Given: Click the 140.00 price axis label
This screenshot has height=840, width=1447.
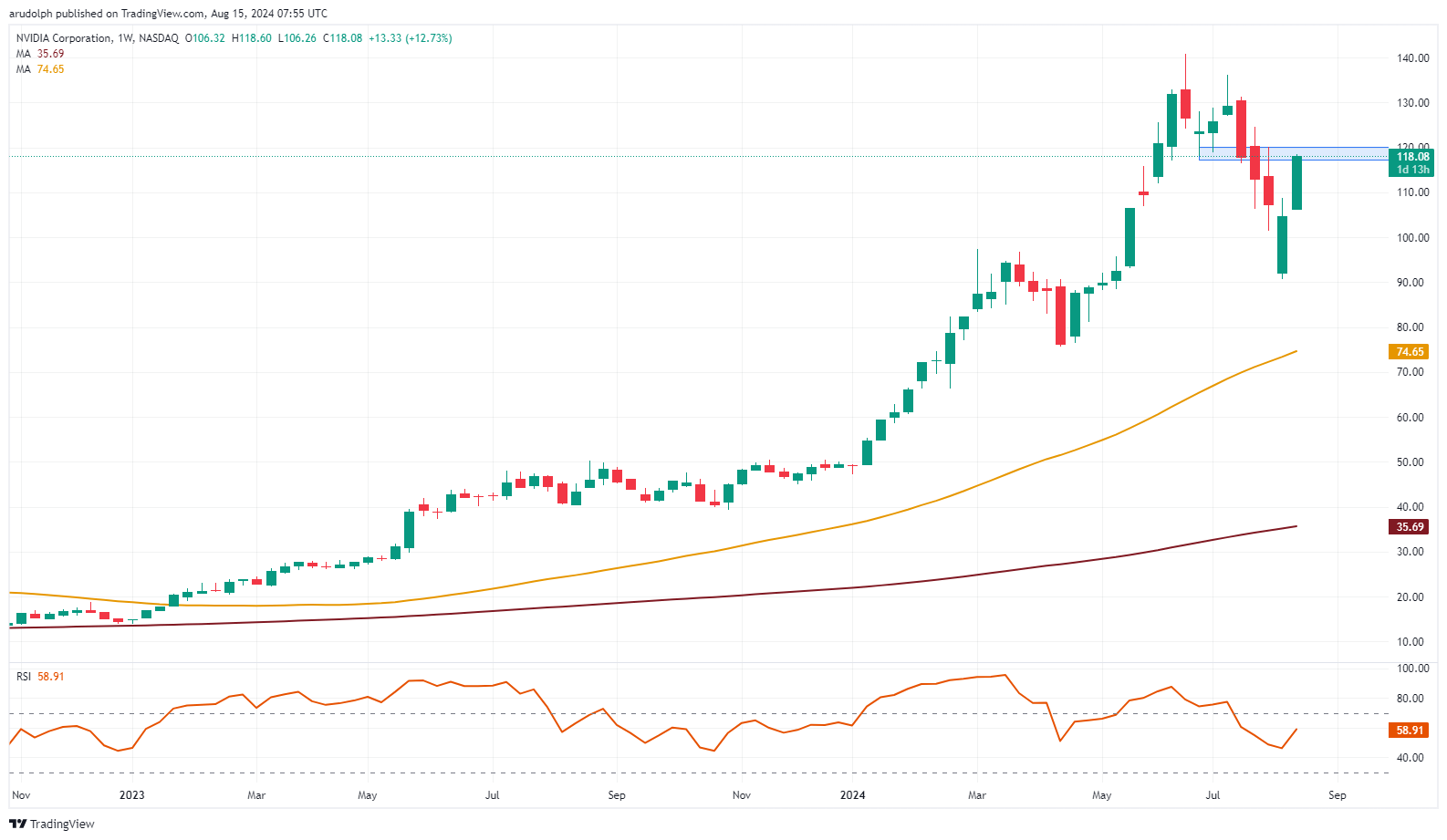Looking at the screenshot, I should tap(1412, 58).
